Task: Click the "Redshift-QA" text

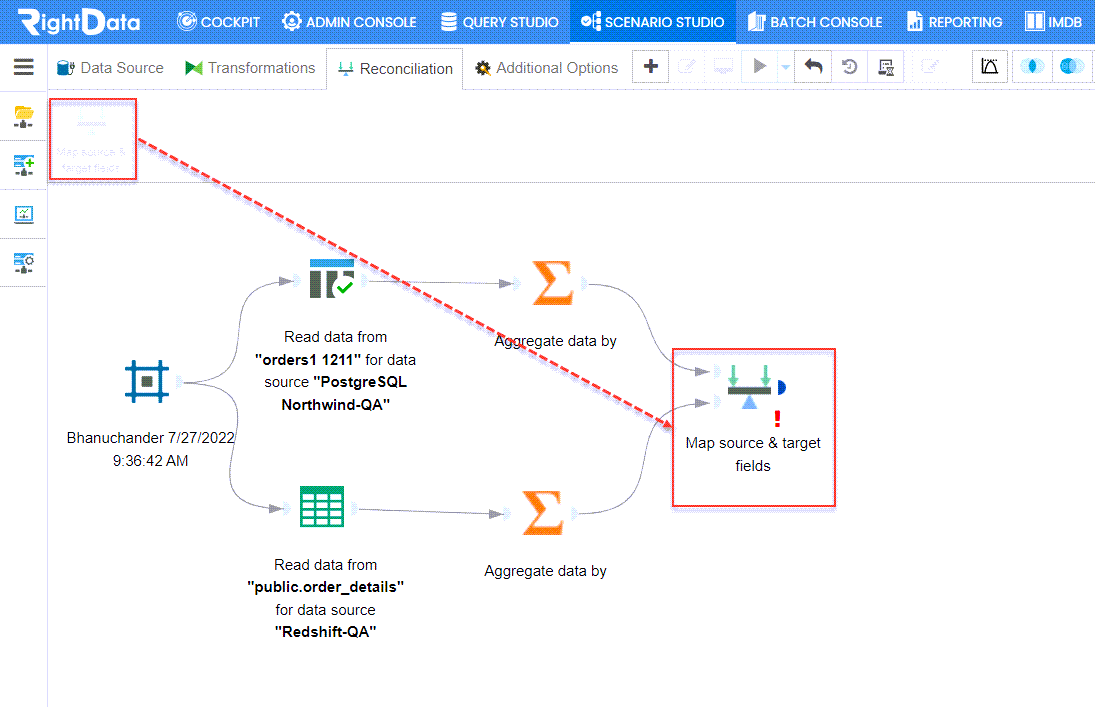Action: point(325,632)
